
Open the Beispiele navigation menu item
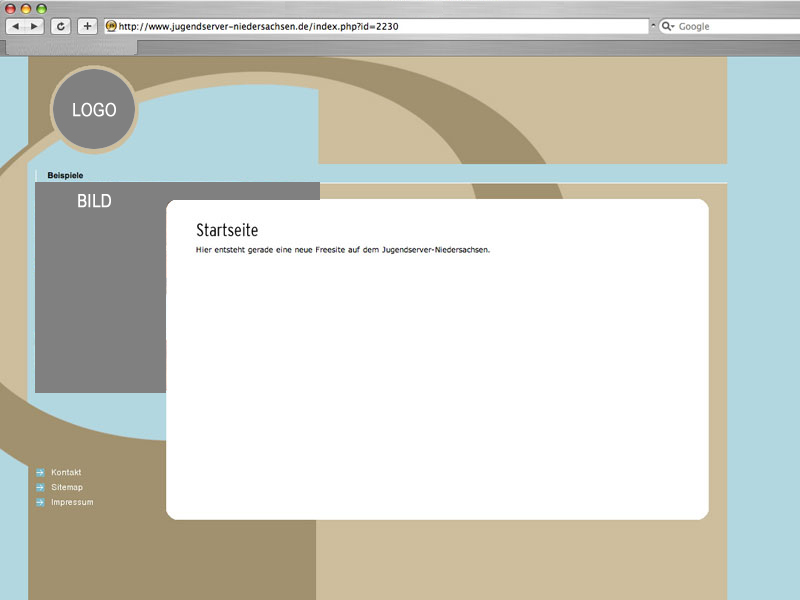[65, 176]
